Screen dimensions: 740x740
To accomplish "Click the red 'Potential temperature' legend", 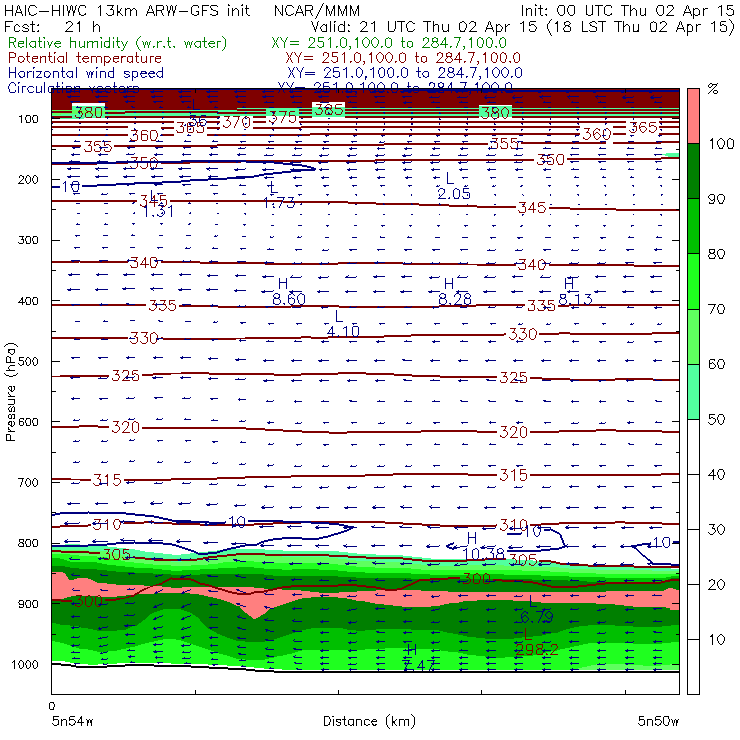I will tap(85, 58).
